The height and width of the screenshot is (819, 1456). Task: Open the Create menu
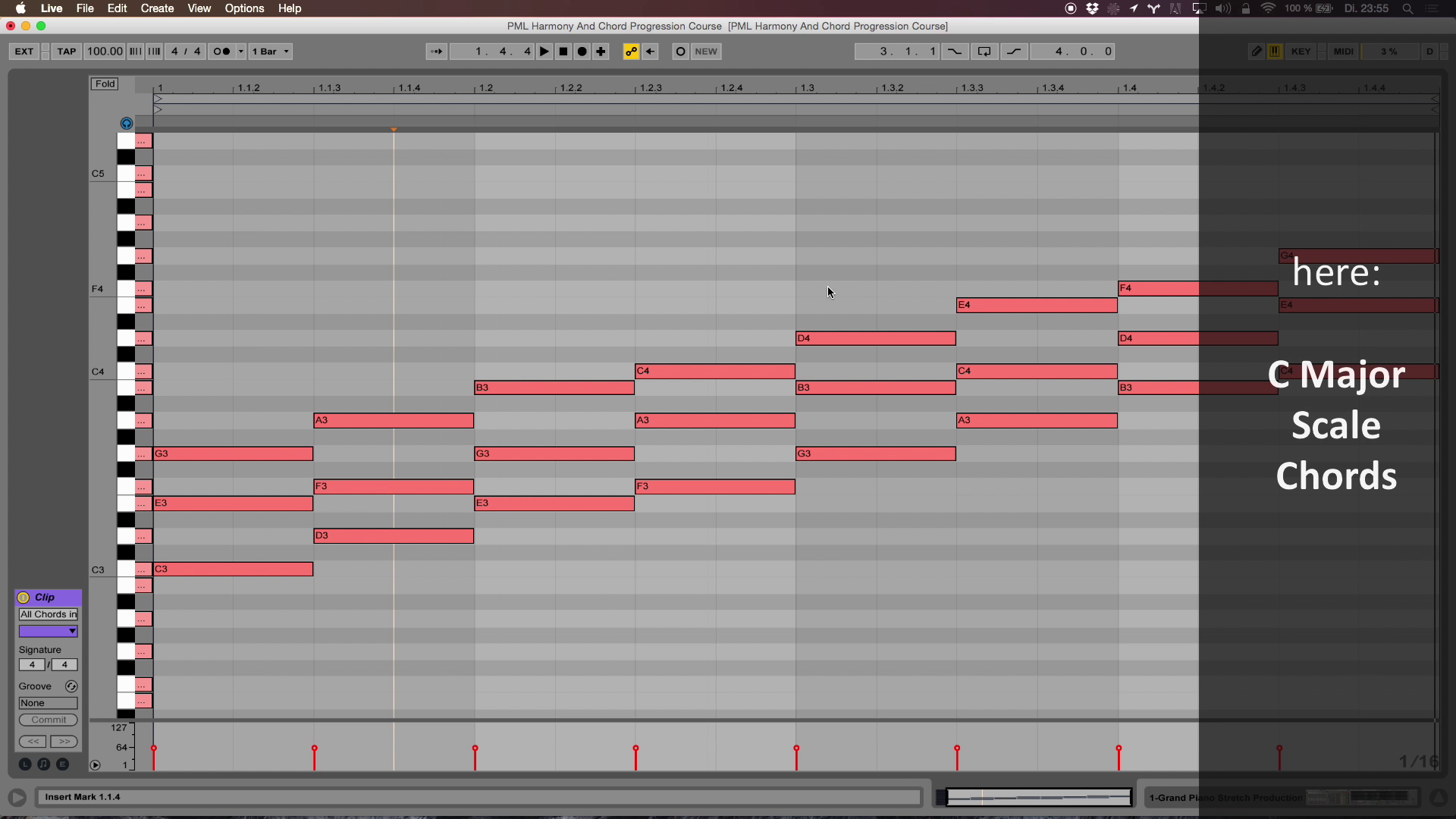tap(157, 8)
